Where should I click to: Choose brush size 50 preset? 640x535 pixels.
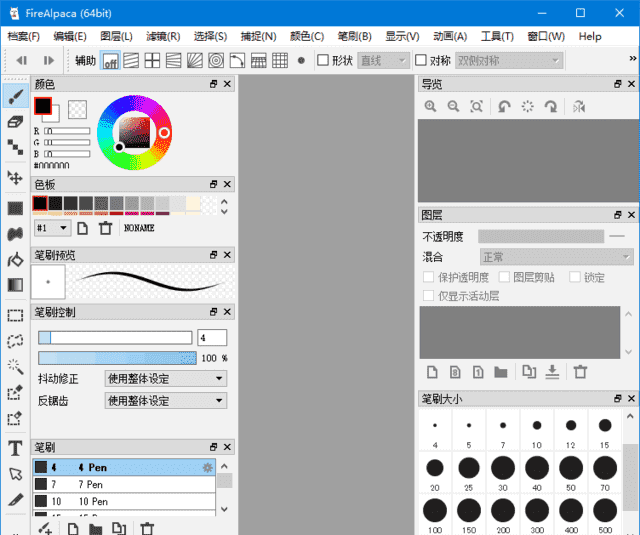(x=571, y=473)
